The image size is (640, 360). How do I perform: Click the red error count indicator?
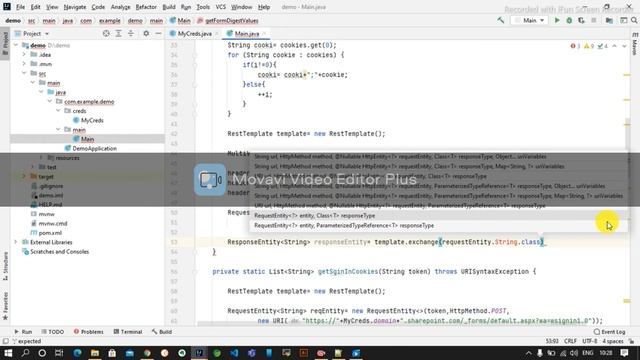(576, 46)
